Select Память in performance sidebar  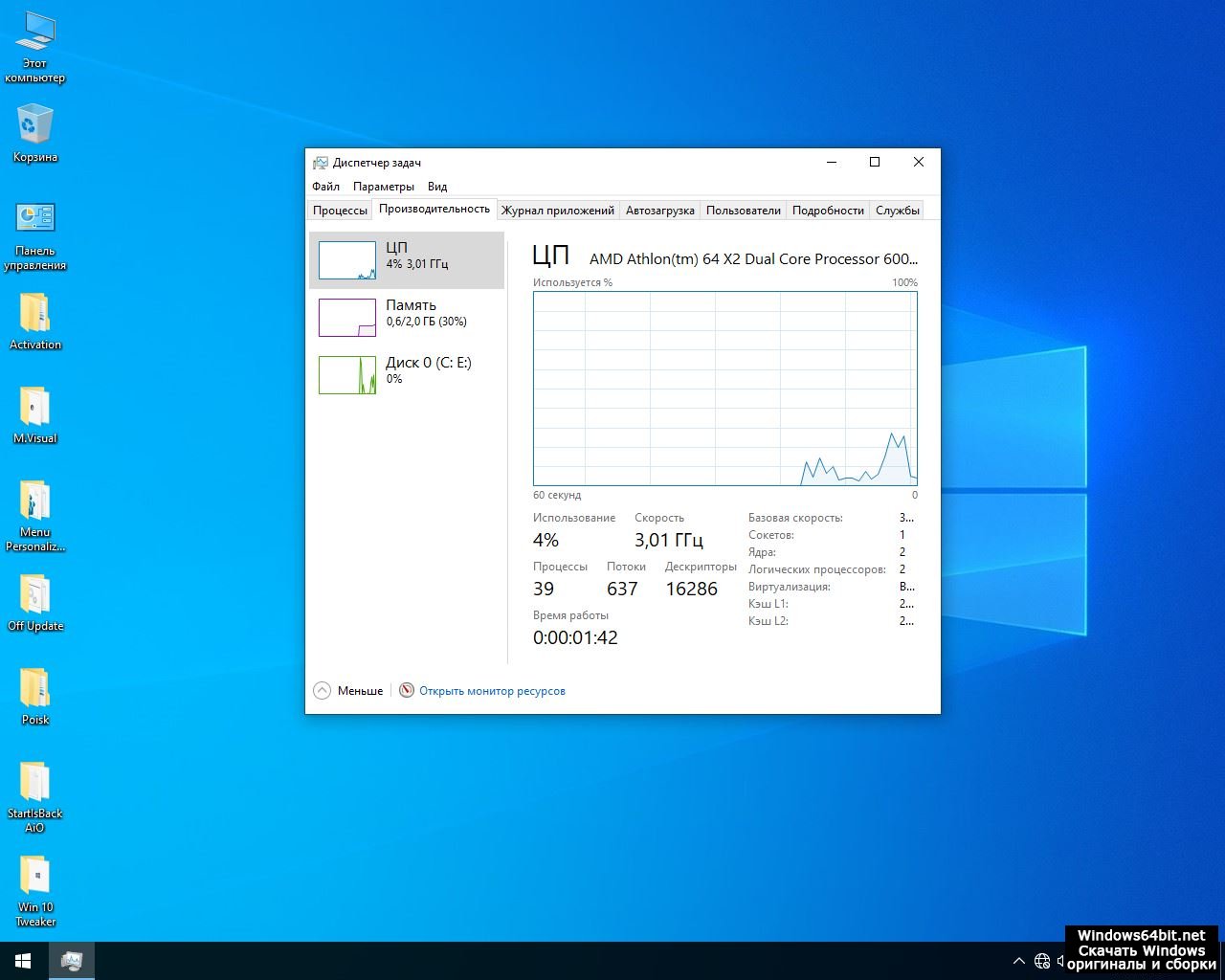pos(407,317)
